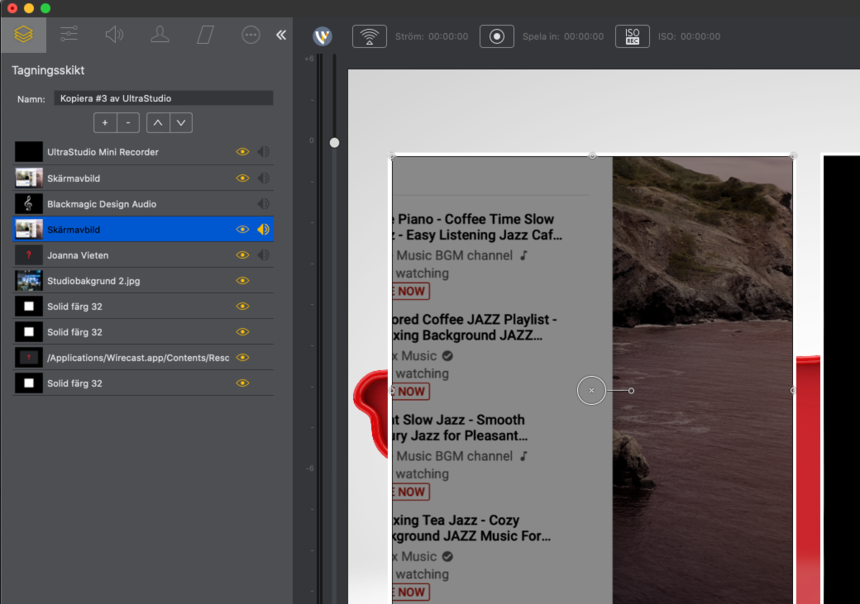Move layer up with the up chevron
Image resolution: width=860 pixels, height=604 pixels.
158,123
